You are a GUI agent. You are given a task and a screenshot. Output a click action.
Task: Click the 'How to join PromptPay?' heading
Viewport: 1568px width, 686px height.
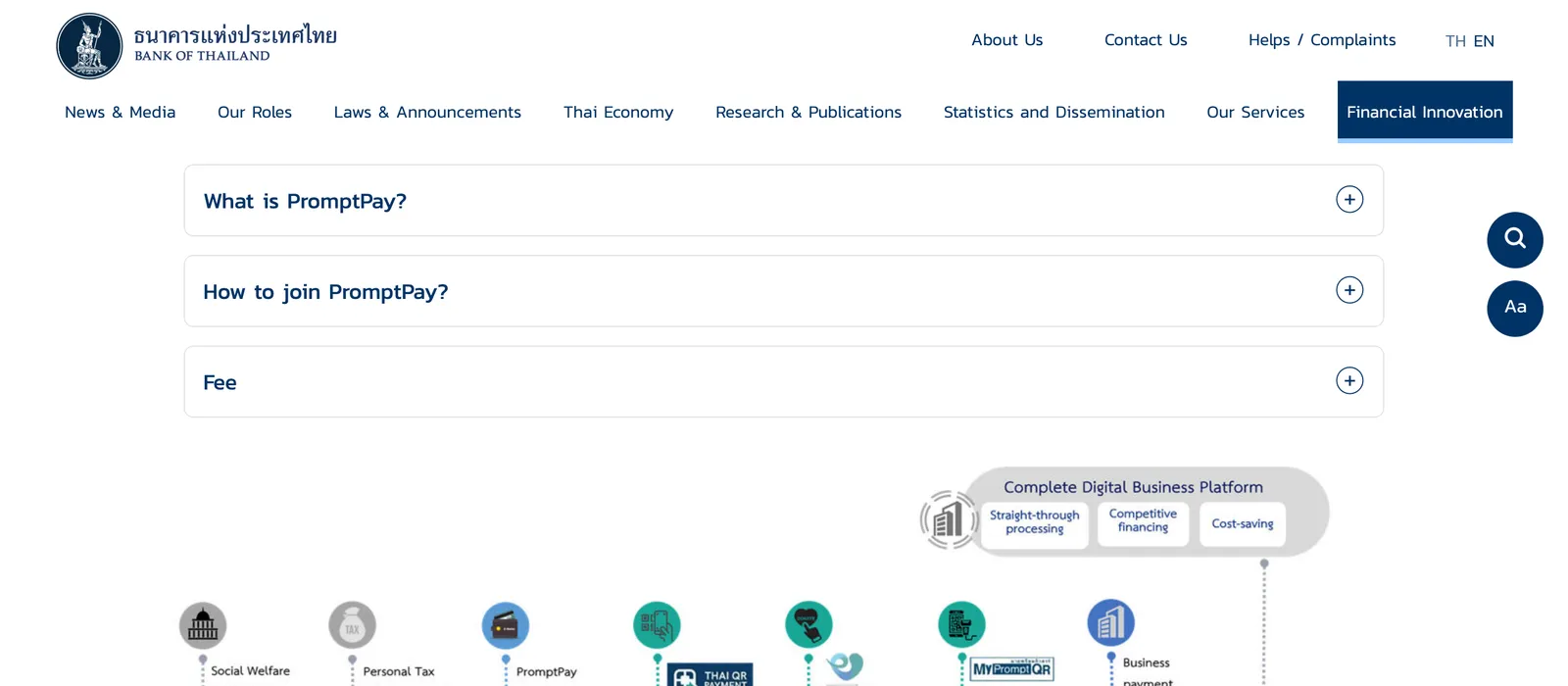click(x=325, y=292)
